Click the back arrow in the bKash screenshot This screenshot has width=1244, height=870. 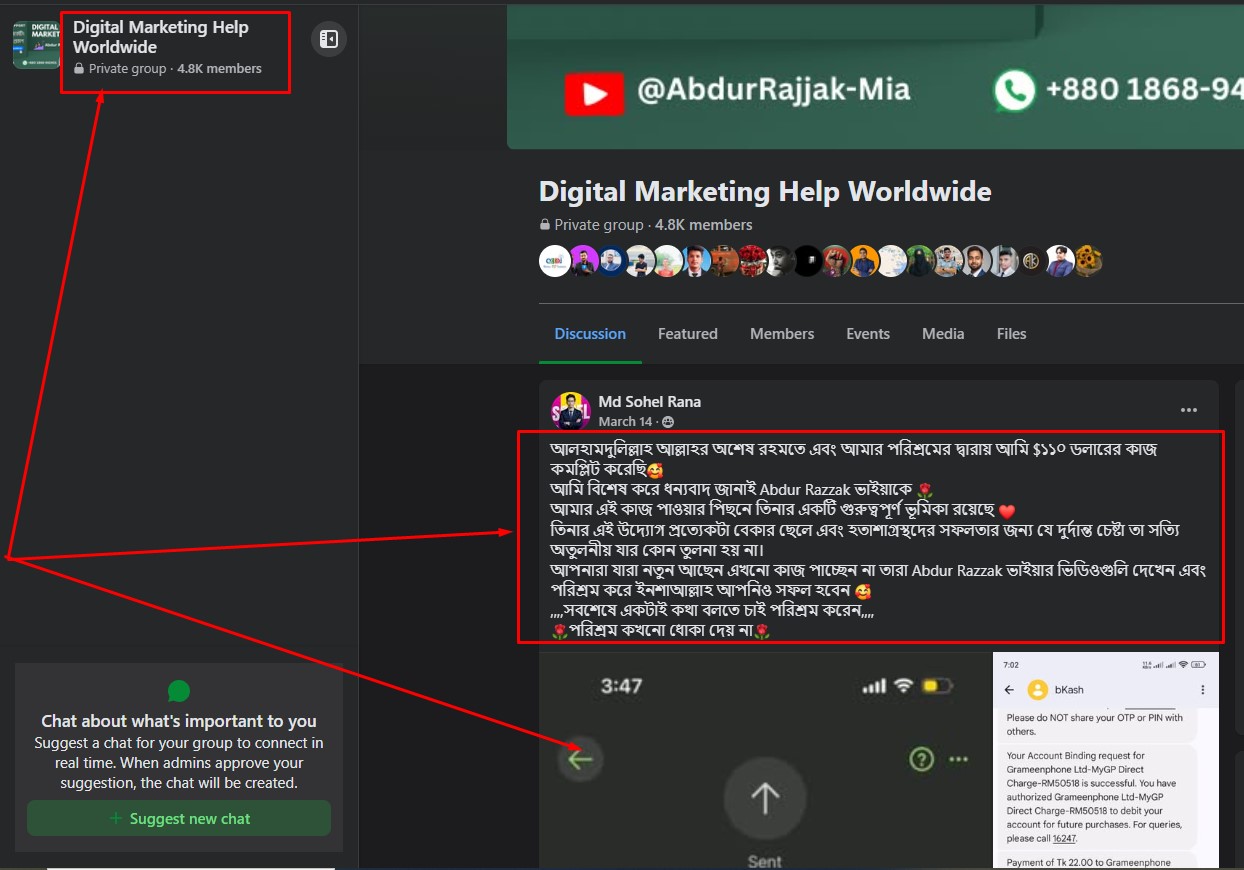click(x=1009, y=690)
